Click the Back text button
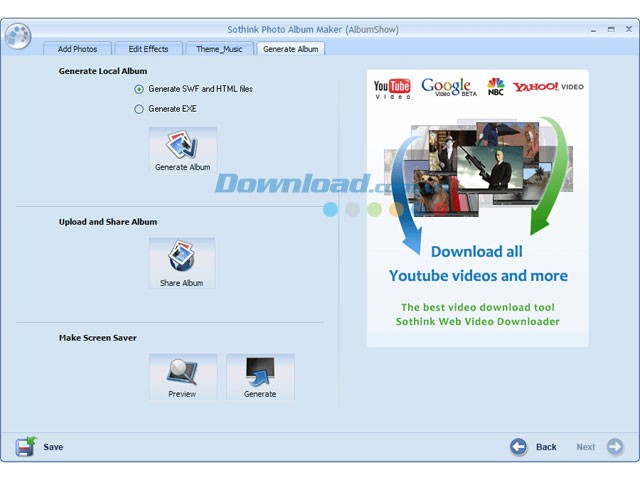 (546, 447)
